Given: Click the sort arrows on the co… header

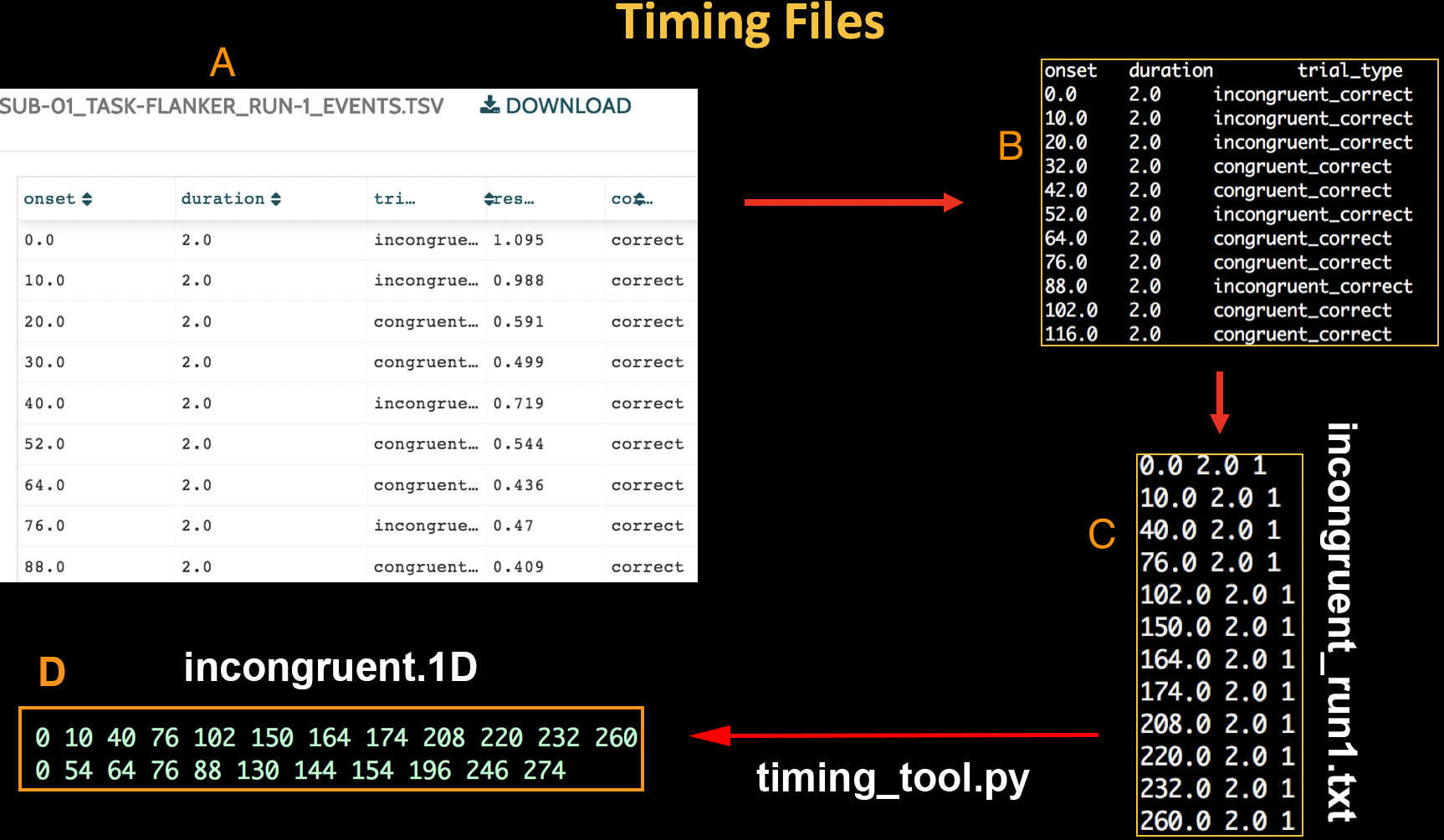Looking at the screenshot, I should (640, 198).
